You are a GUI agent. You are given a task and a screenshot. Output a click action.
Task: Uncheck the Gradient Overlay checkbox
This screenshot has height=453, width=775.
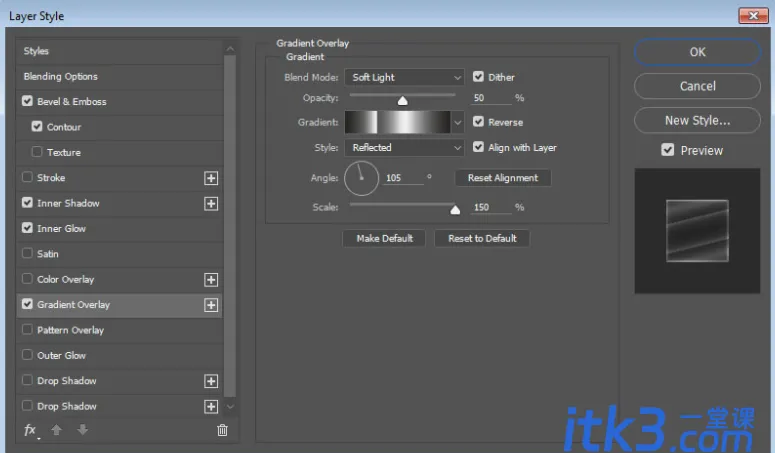coord(27,304)
